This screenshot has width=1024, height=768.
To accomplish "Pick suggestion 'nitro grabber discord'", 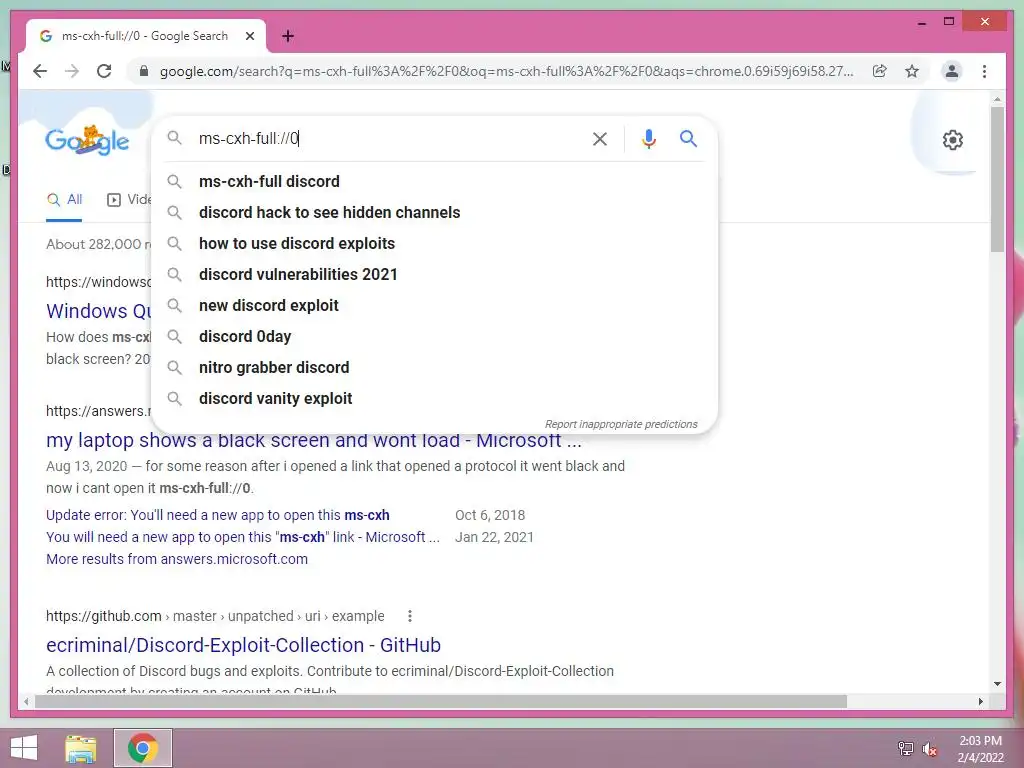I will coord(434,368).
